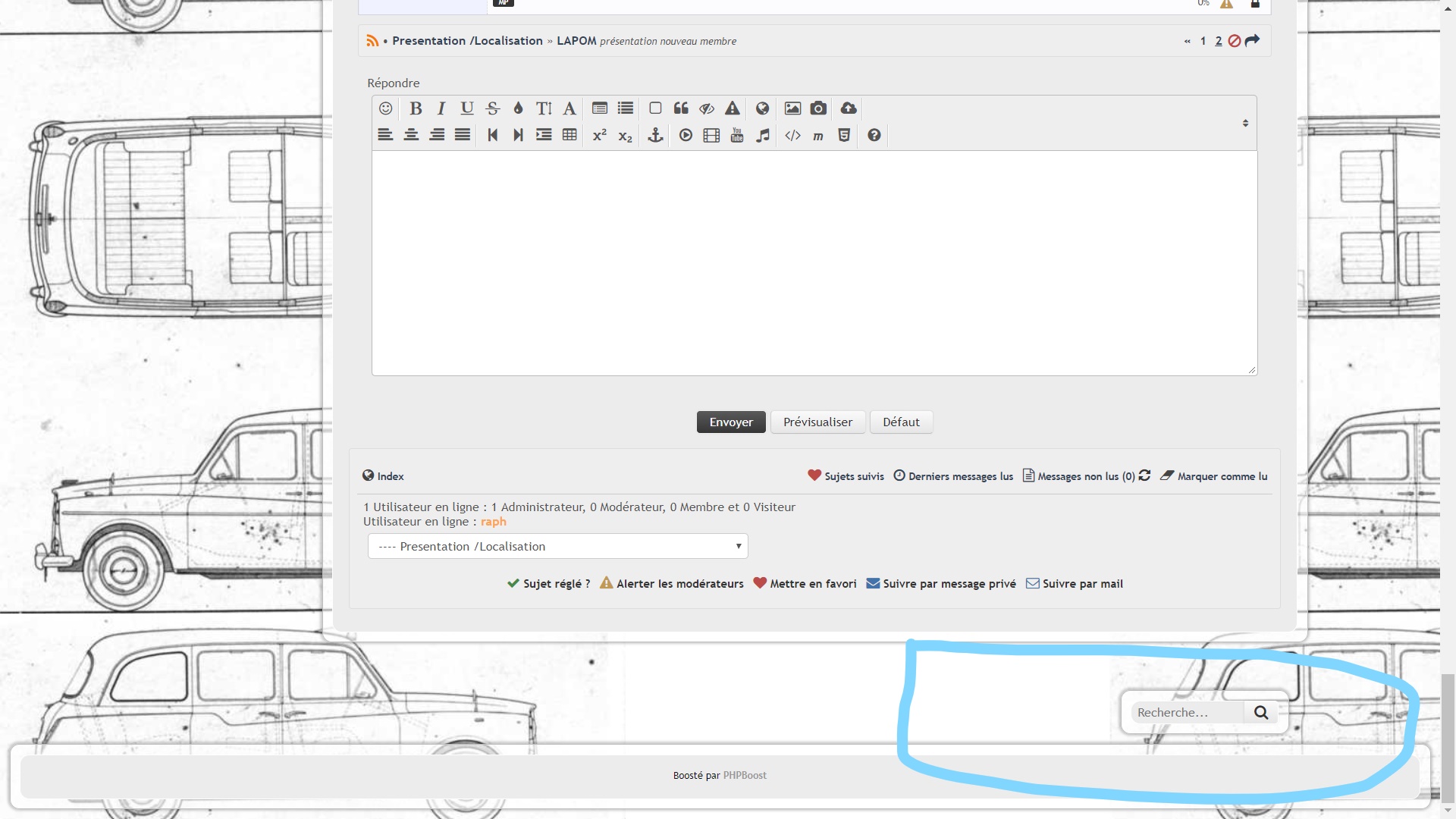Open the font size selector
This screenshot has width=1456, height=819.
[x=544, y=108]
